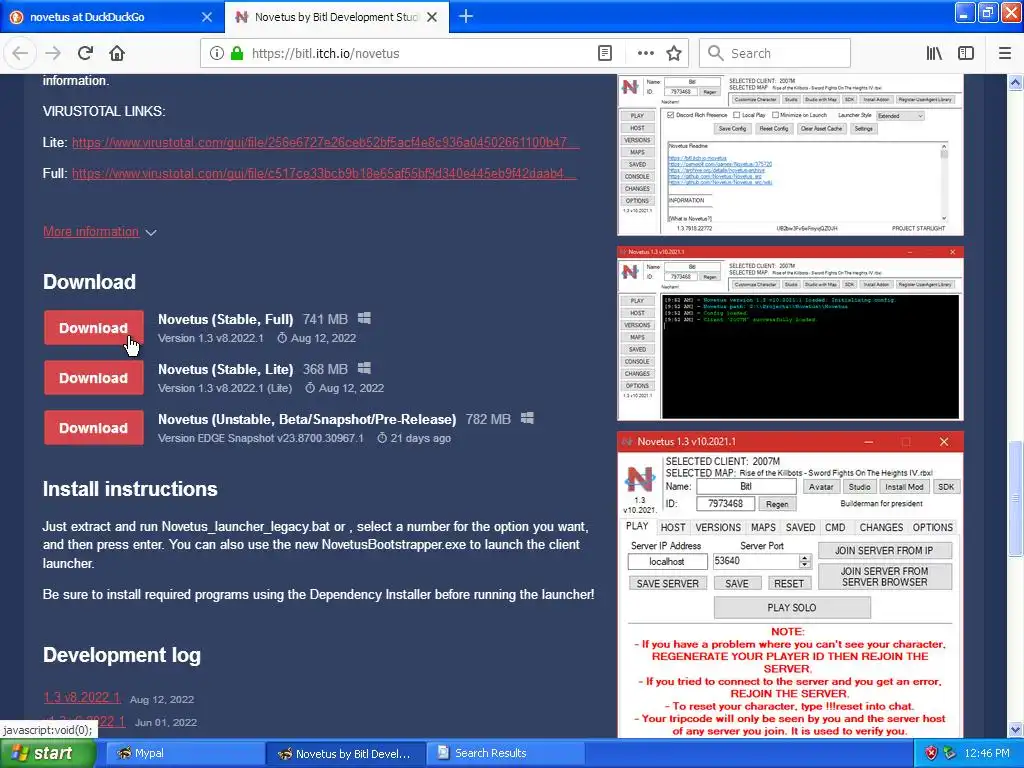The height and width of the screenshot is (768, 1024).
Task: Open the Windows Start menu
Action: click(48, 754)
